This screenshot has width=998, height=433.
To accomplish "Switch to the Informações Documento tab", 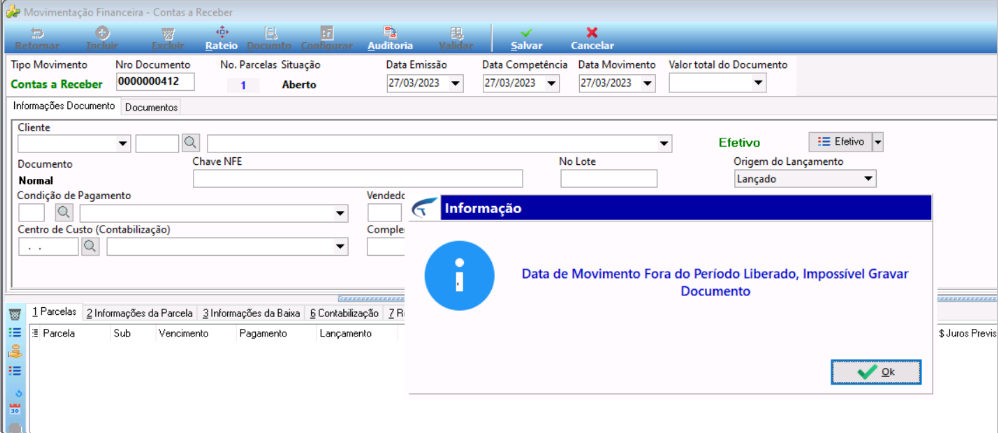I will pos(64,106).
